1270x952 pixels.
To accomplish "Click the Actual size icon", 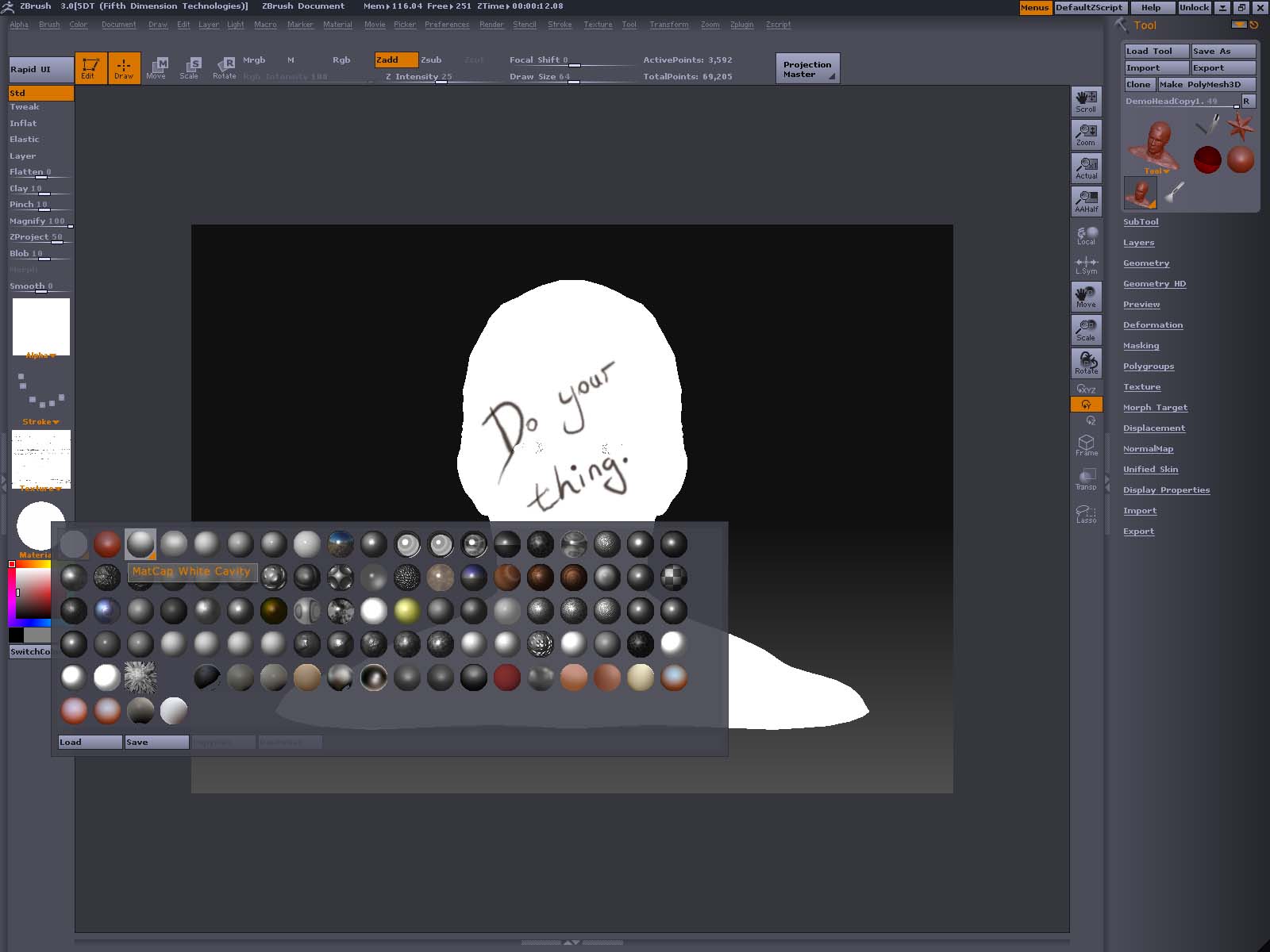I will tap(1086, 167).
